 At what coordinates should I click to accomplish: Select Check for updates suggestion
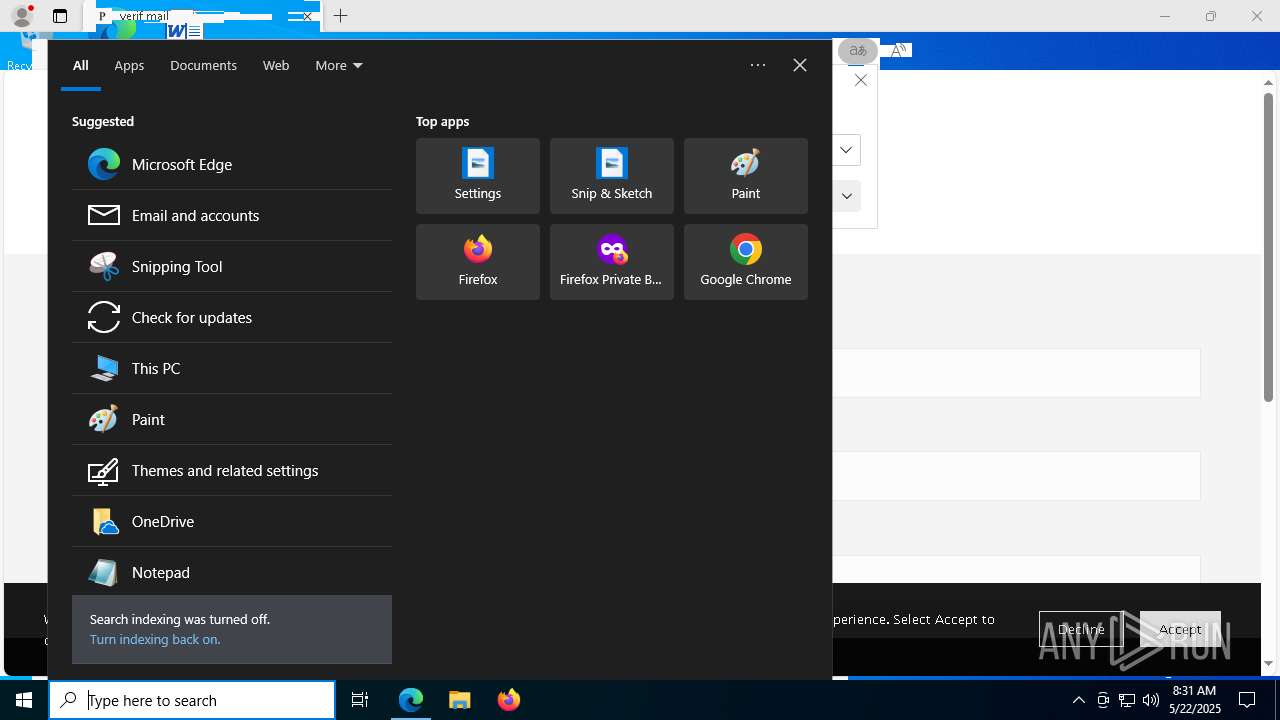[x=232, y=317]
